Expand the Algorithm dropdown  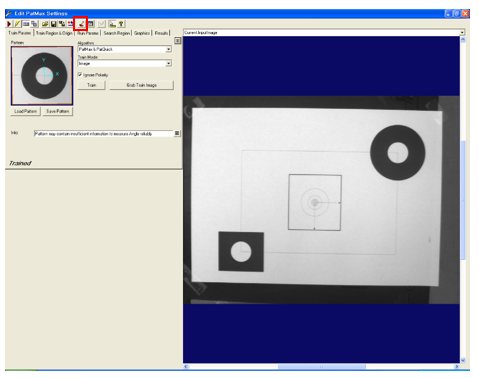[x=169, y=49]
